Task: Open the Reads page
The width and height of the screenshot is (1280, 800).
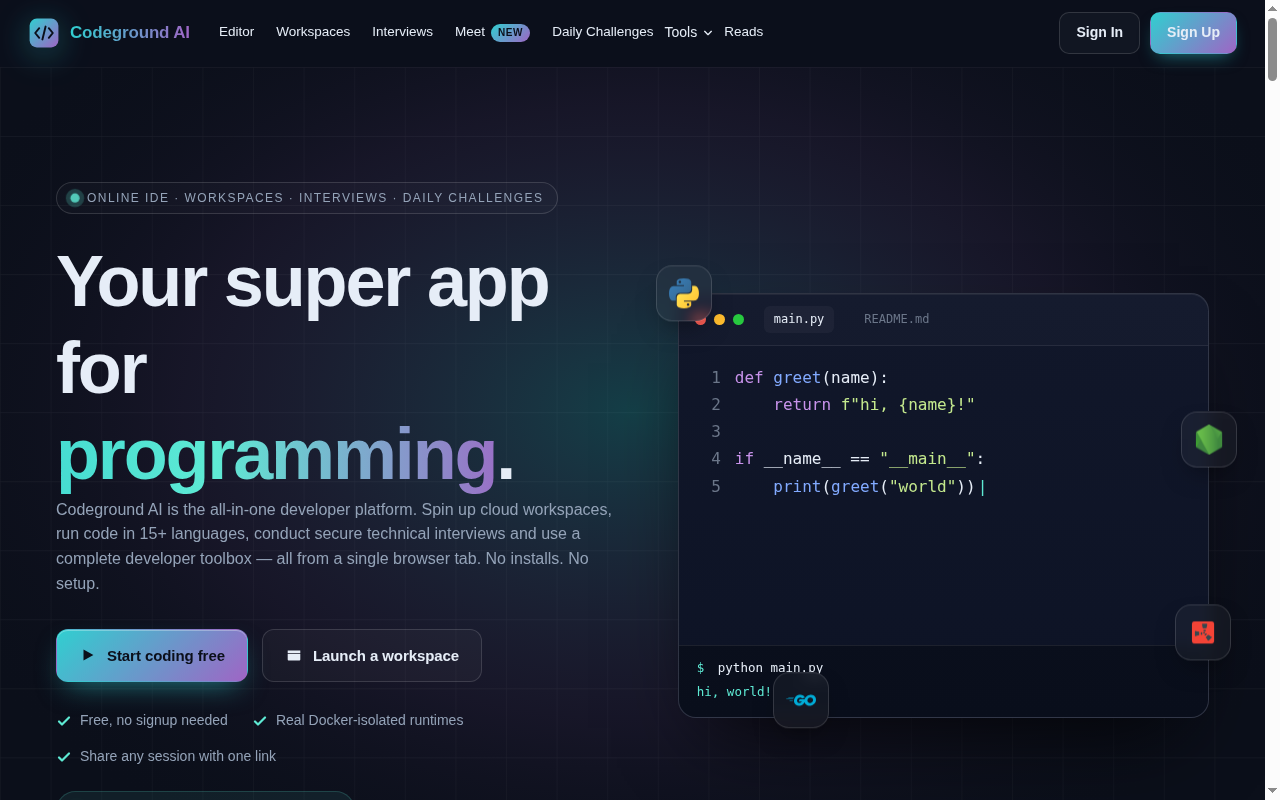Action: coord(743,32)
